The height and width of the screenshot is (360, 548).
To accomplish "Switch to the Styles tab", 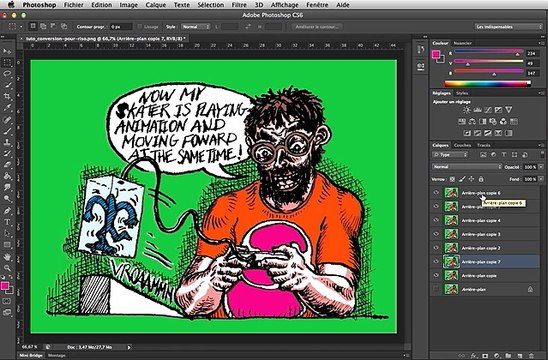I will (x=462, y=93).
